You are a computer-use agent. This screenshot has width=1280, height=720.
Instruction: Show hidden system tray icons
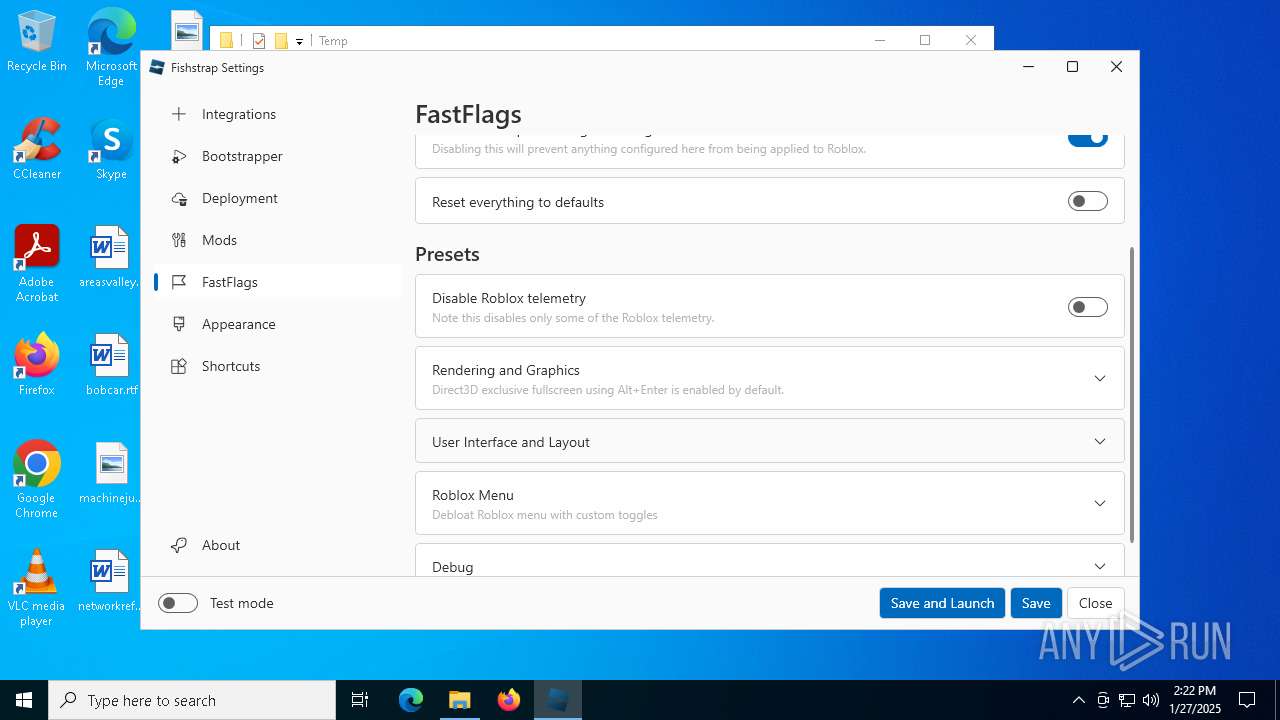pos(1078,700)
